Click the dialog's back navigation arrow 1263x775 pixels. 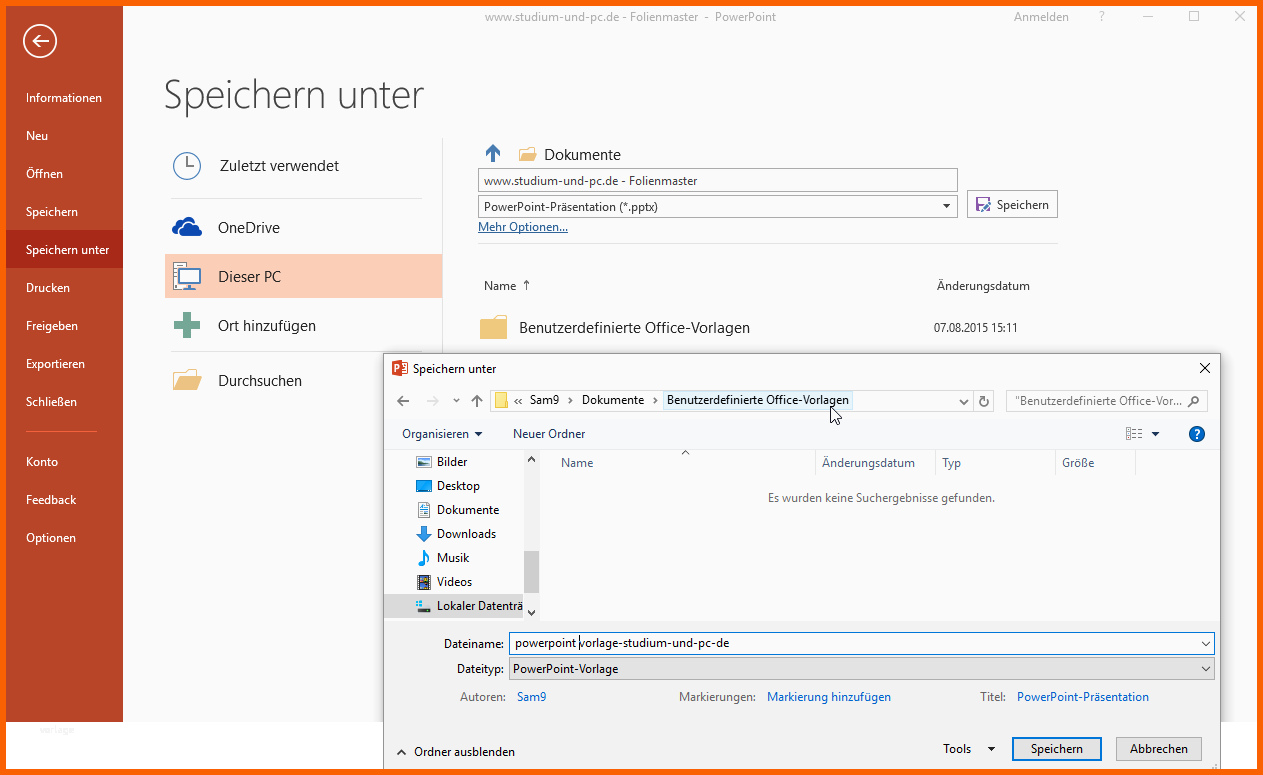tap(403, 401)
